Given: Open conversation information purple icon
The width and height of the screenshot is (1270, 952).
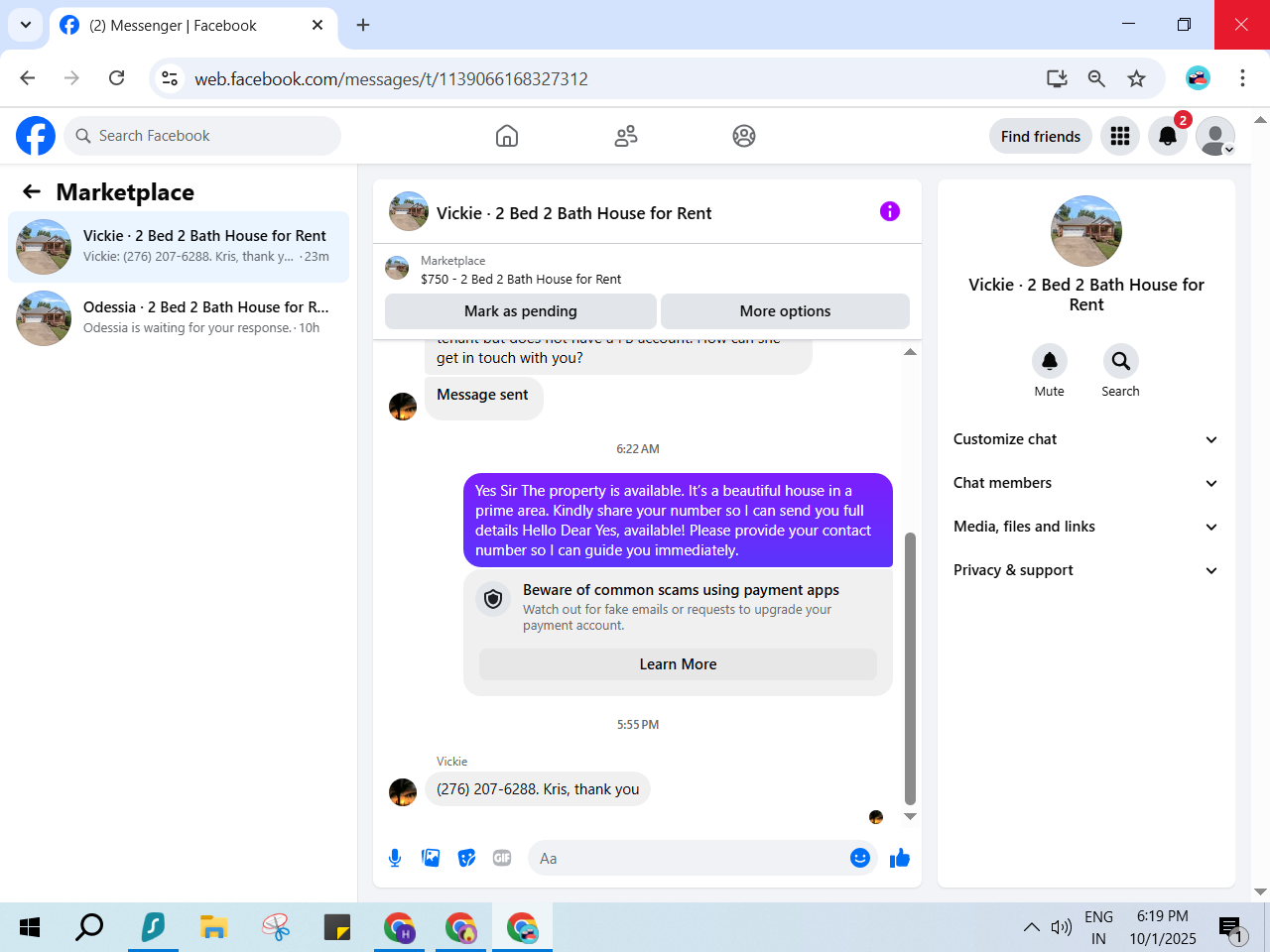Looking at the screenshot, I should [890, 211].
